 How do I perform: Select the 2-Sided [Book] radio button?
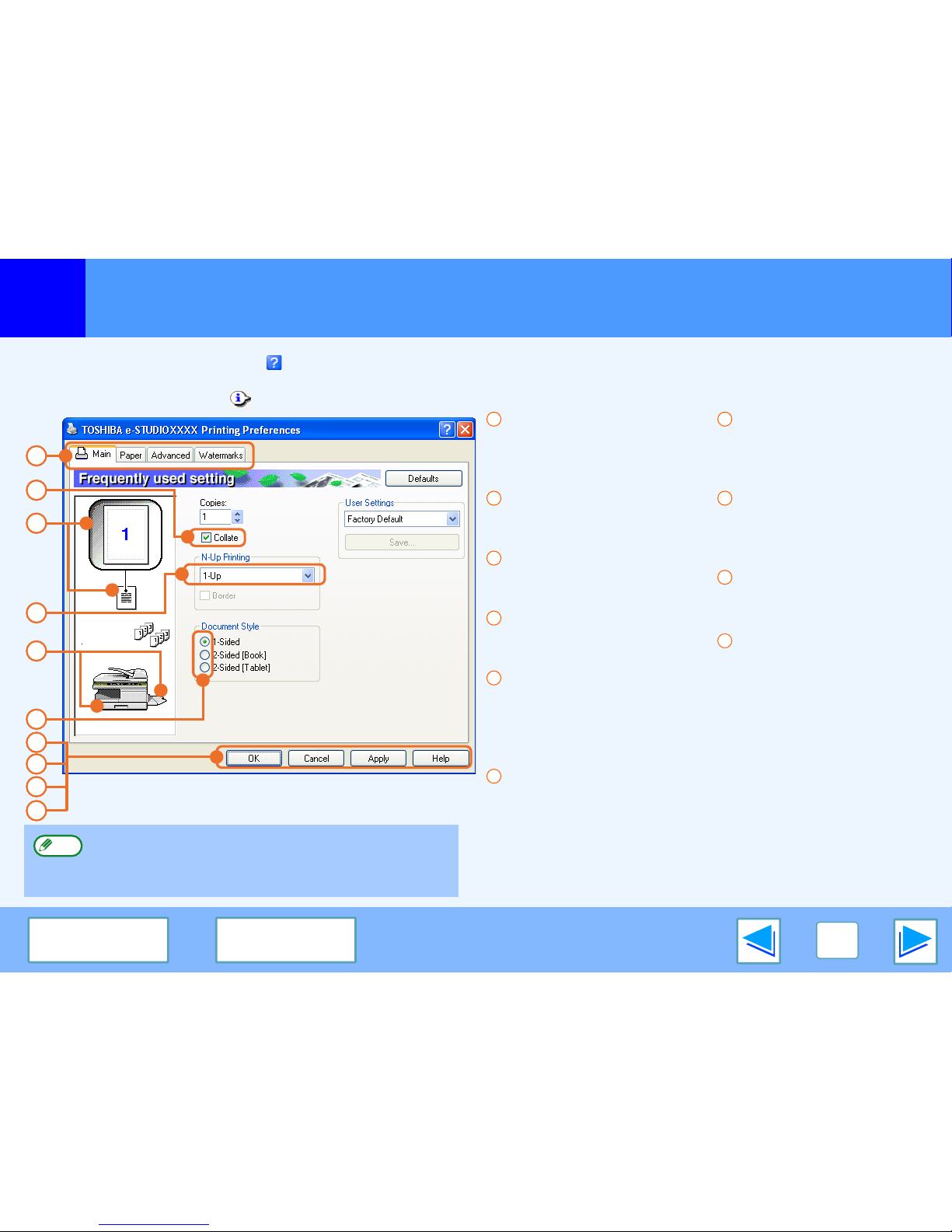204,655
